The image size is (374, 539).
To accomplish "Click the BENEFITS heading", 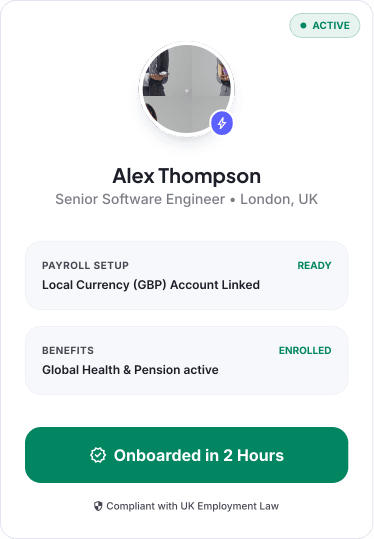I will 68,350.
